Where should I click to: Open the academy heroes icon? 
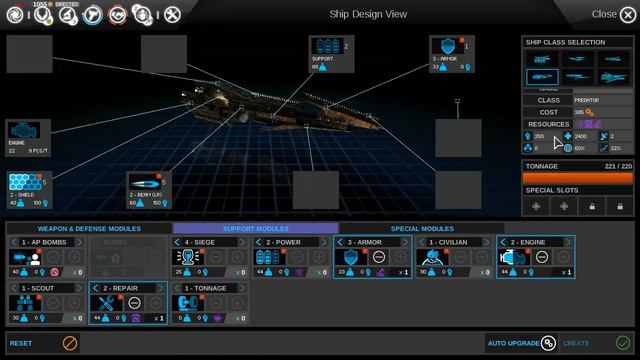[142, 16]
